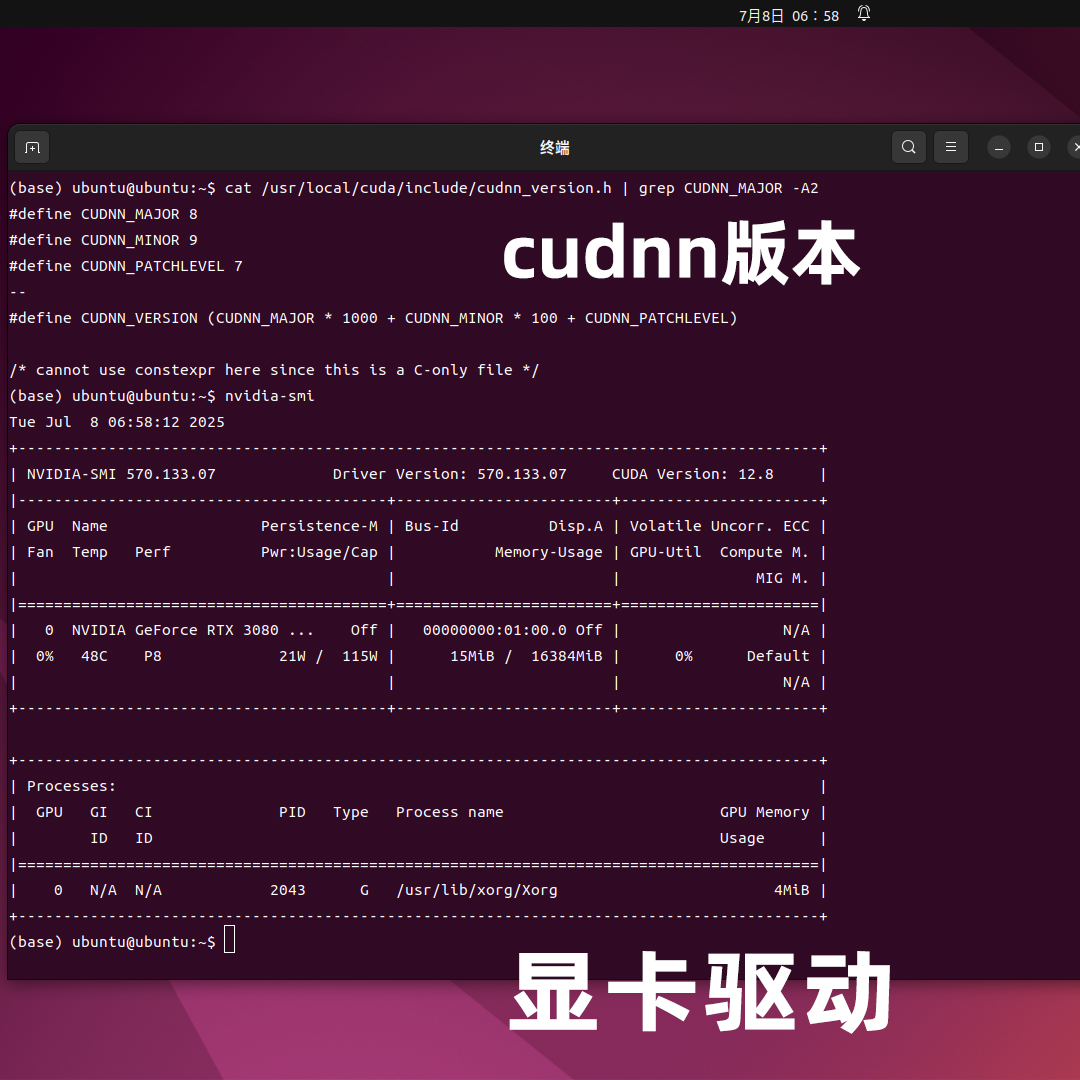1080x1080 pixels.
Task: Click "NVIDIA-SMI 570.133.07" text
Action: coord(121,474)
